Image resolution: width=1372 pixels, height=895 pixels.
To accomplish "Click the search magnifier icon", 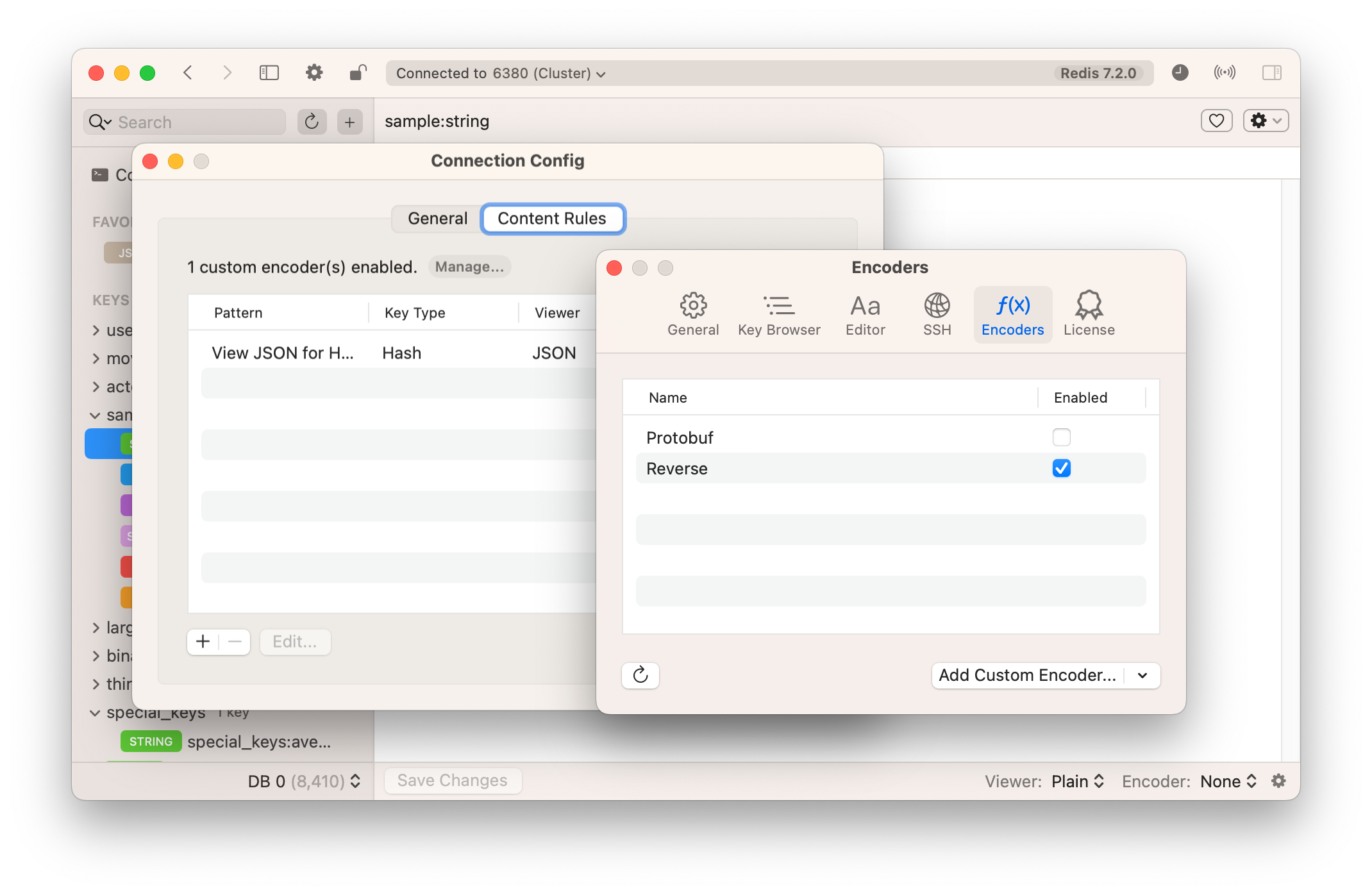I will (x=99, y=122).
